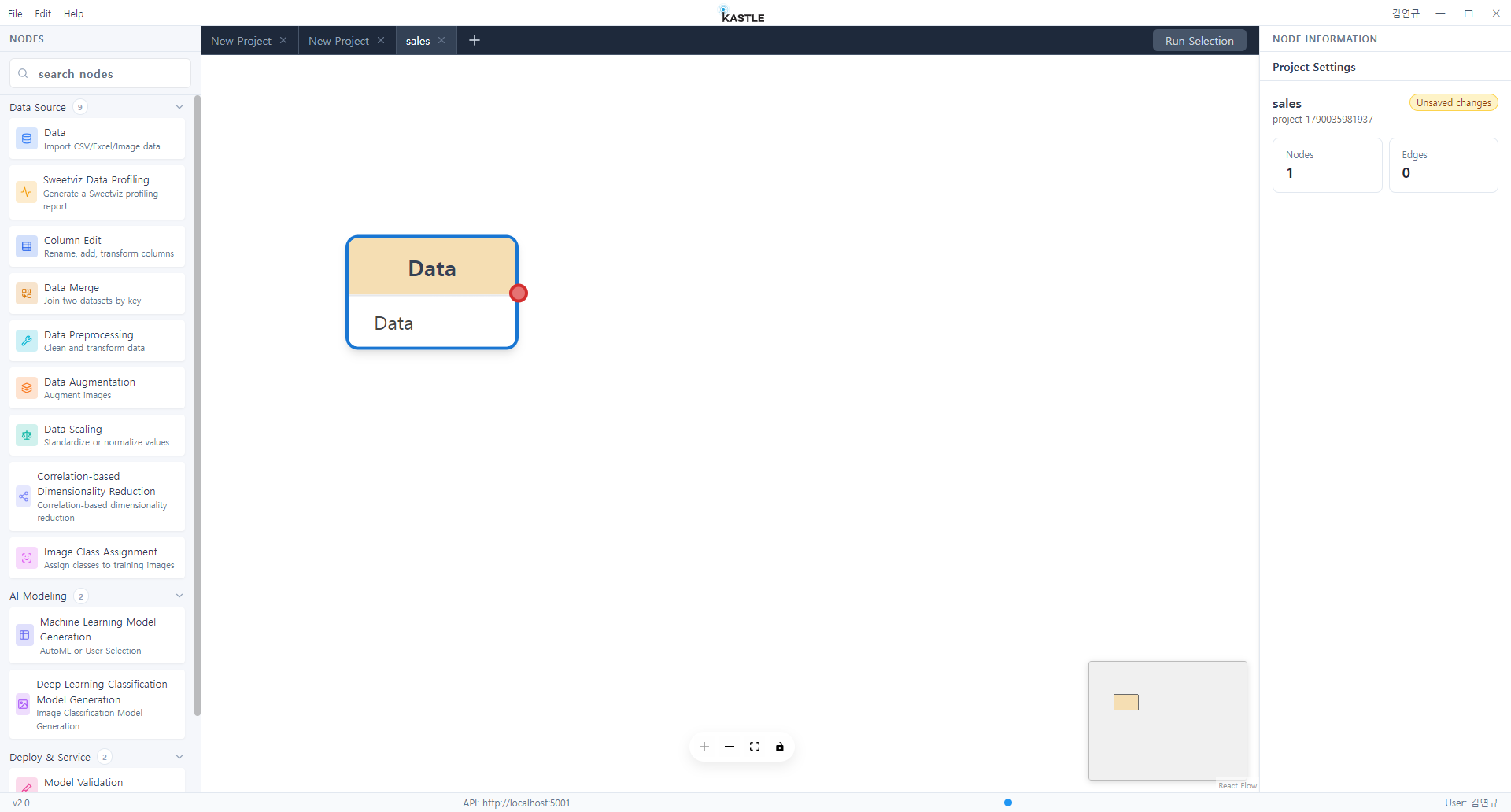1511x812 pixels.
Task: Click the search nodes input field
Action: [x=100, y=73]
